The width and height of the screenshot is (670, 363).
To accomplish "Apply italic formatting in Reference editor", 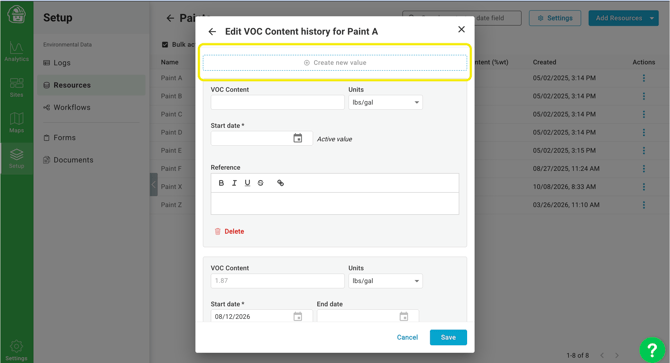I will (x=234, y=183).
